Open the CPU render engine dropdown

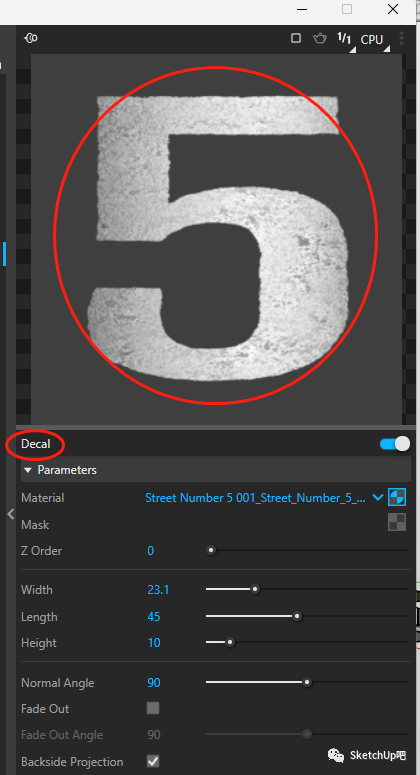[374, 40]
